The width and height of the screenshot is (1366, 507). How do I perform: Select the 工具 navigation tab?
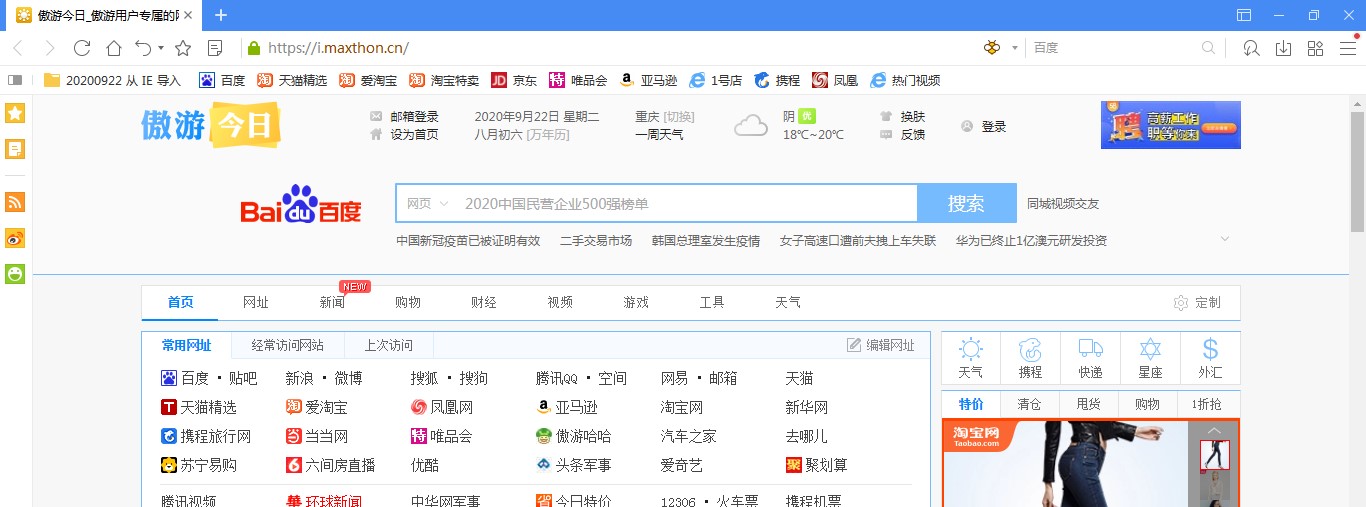tap(712, 303)
